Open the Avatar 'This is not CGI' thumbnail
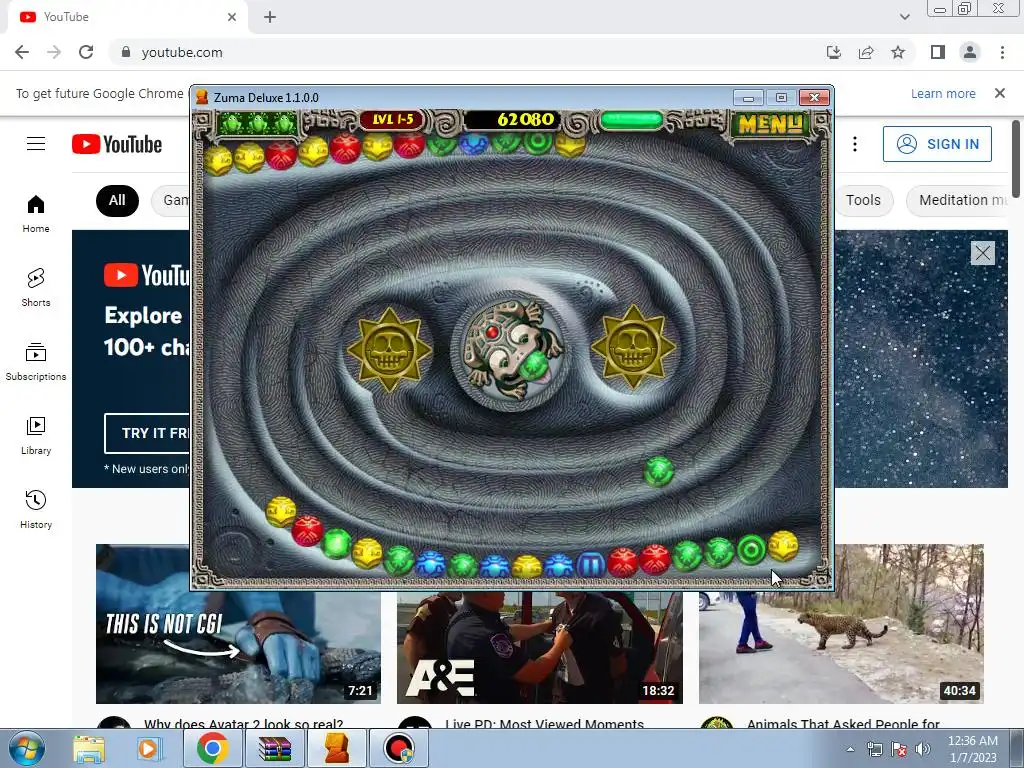The height and width of the screenshot is (768, 1024). 238,624
